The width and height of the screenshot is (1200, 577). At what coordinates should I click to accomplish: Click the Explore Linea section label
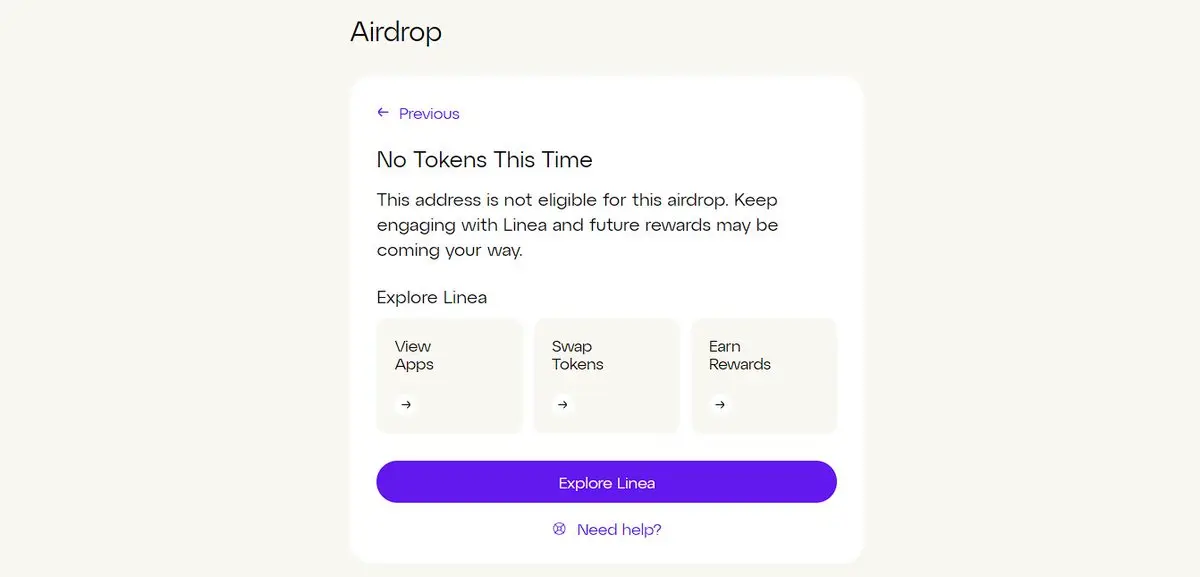[432, 297]
